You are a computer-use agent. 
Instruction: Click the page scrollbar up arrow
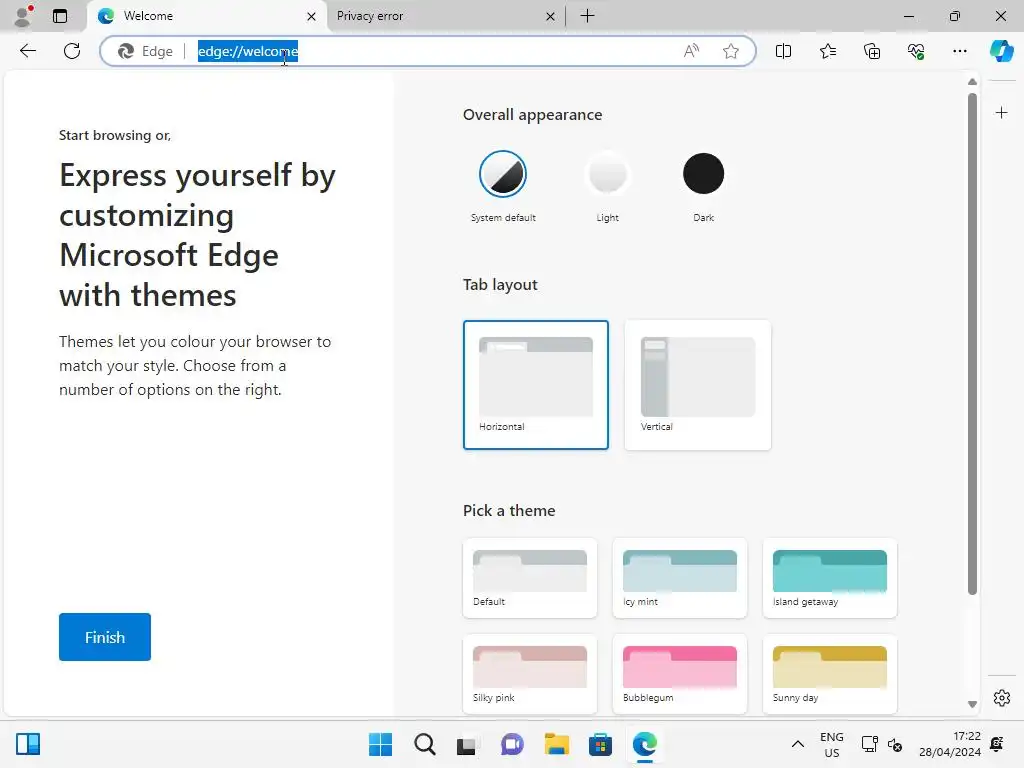click(x=972, y=82)
